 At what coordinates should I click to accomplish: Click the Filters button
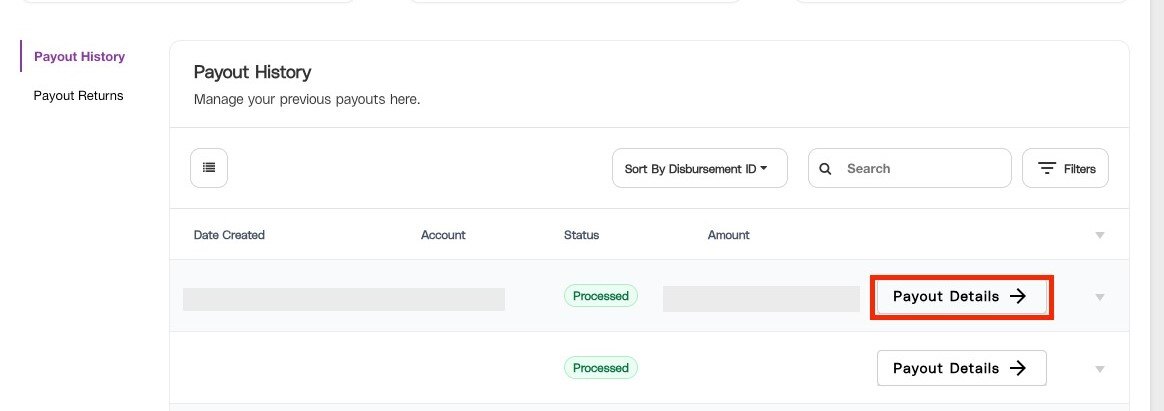1065,168
